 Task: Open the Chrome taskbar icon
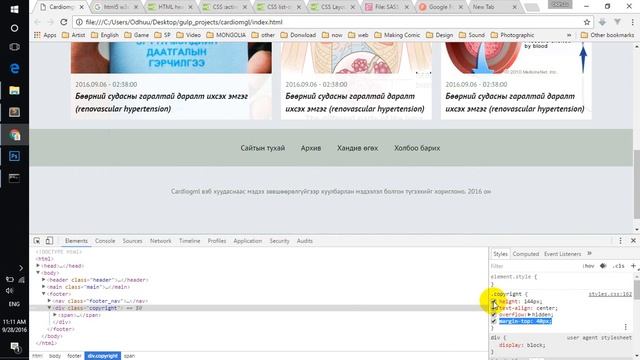14,134
